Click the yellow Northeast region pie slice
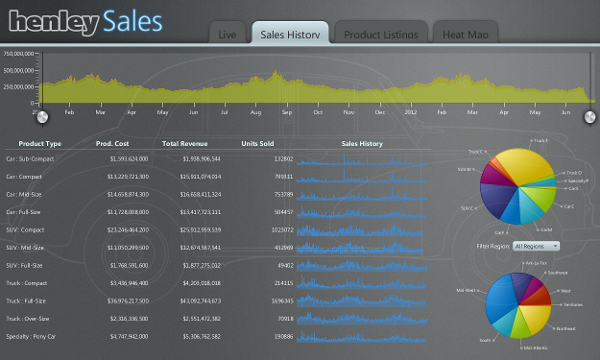Viewport: 600px width, 360px height. [536, 317]
